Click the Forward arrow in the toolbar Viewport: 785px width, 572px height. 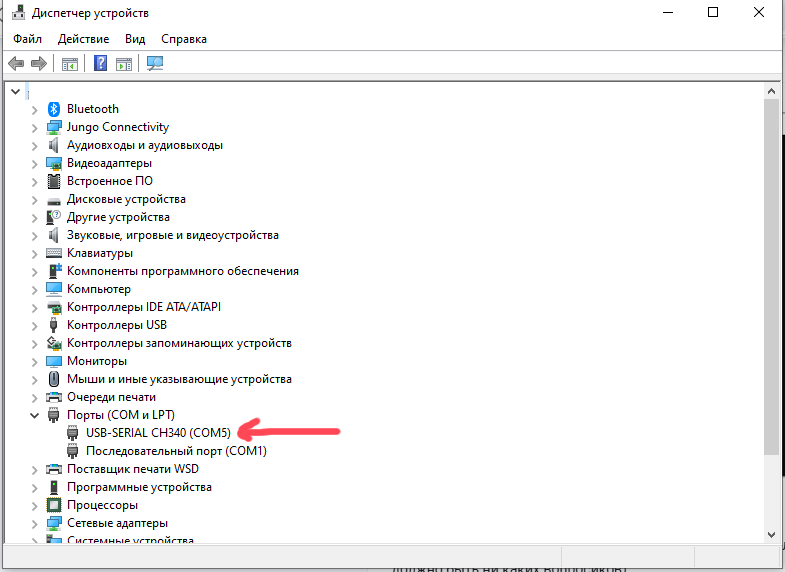point(39,64)
